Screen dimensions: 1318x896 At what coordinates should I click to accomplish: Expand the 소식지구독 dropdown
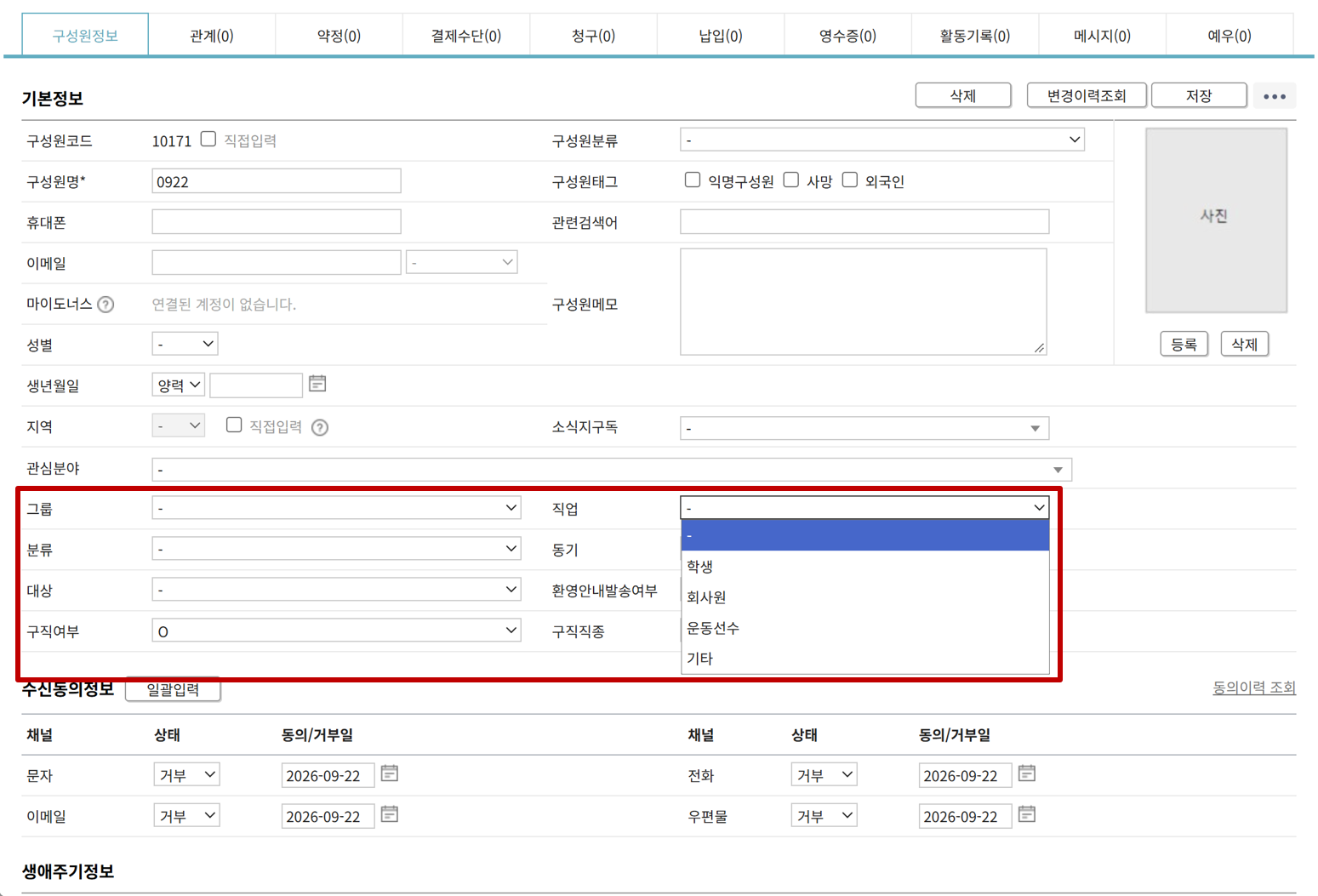[864, 428]
